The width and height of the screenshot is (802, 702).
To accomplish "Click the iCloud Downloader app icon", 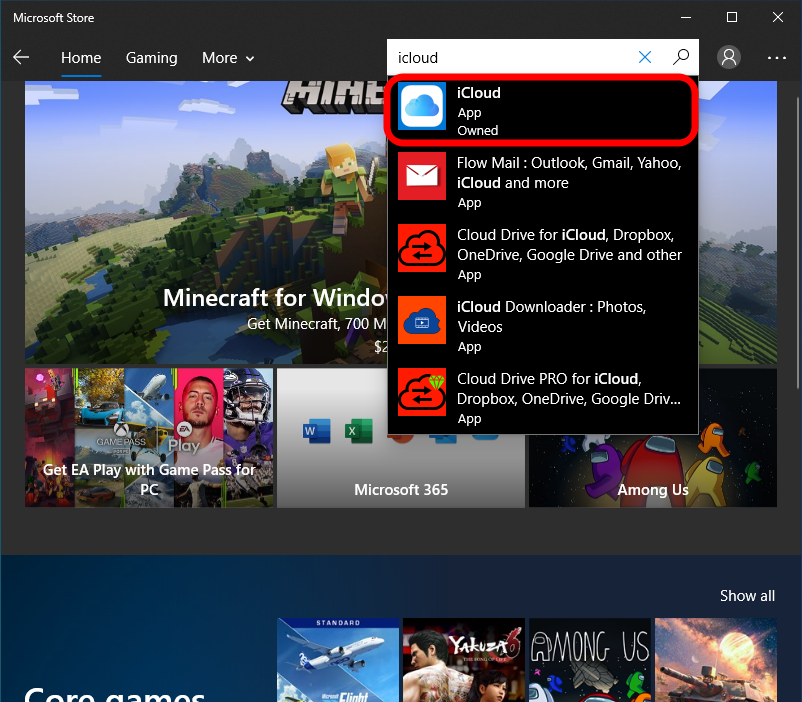I will click(x=422, y=320).
